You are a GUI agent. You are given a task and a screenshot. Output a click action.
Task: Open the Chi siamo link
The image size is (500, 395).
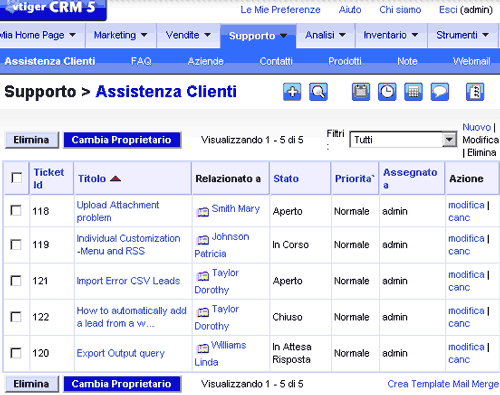coord(400,10)
